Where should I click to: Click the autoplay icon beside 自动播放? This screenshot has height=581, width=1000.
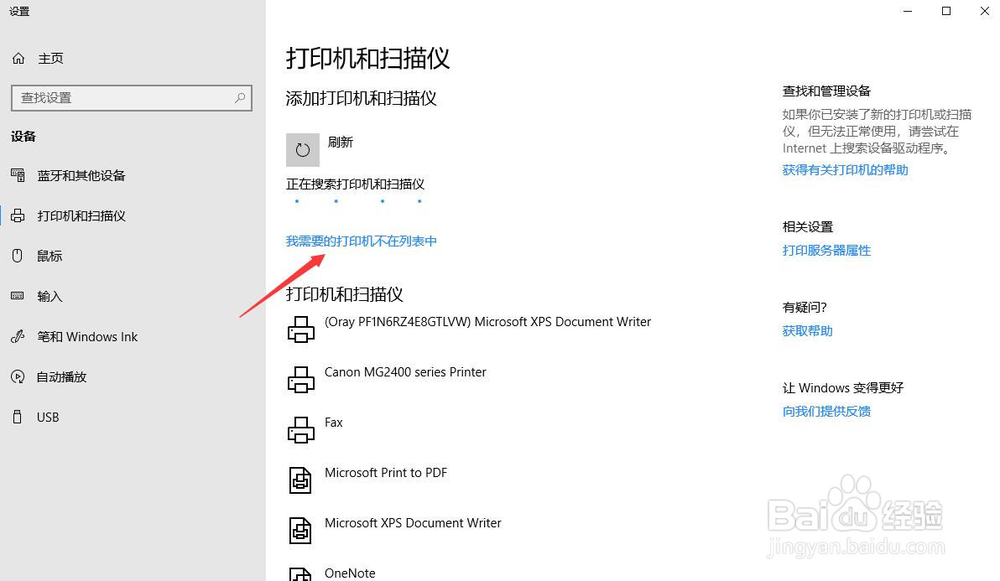pyautogui.click(x=18, y=376)
